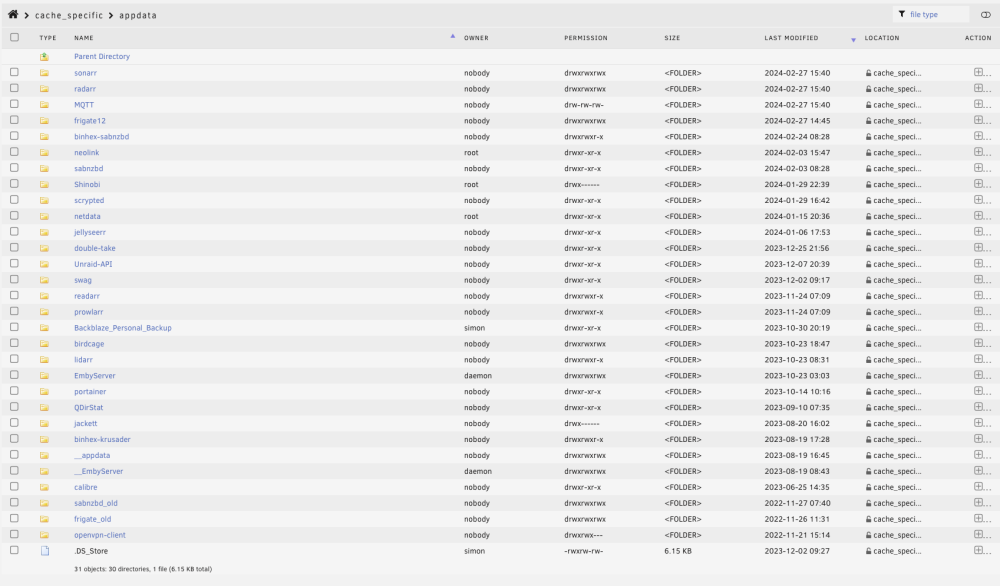This screenshot has width=1000, height=586.
Task: Open action menu icon for radarr row
Action: pos(978,88)
